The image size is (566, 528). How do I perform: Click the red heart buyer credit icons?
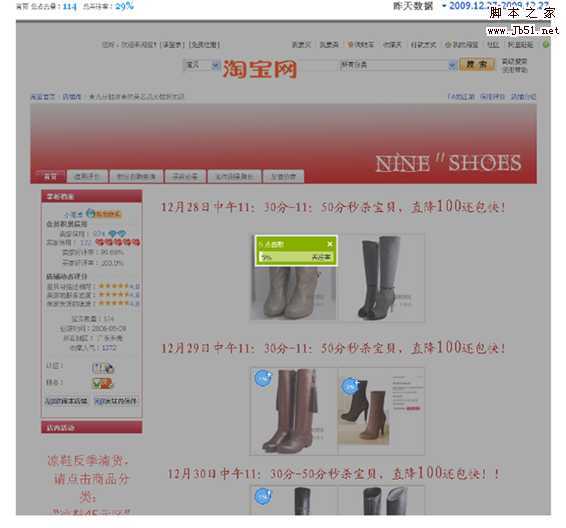click(x=117, y=242)
